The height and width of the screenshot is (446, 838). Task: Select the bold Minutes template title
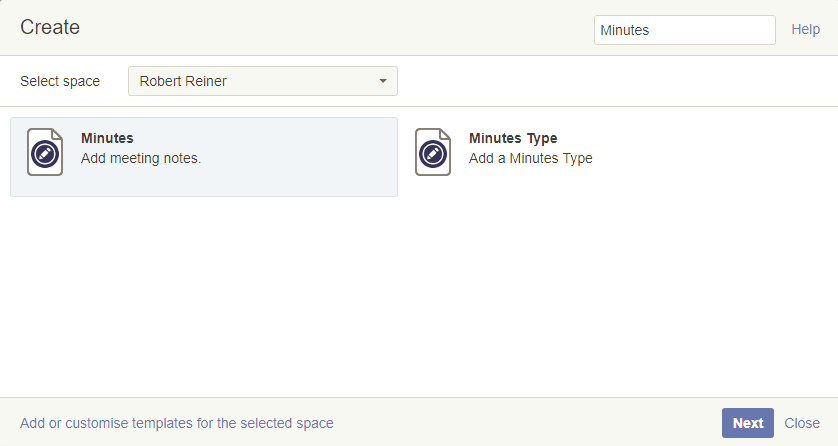(x=107, y=138)
